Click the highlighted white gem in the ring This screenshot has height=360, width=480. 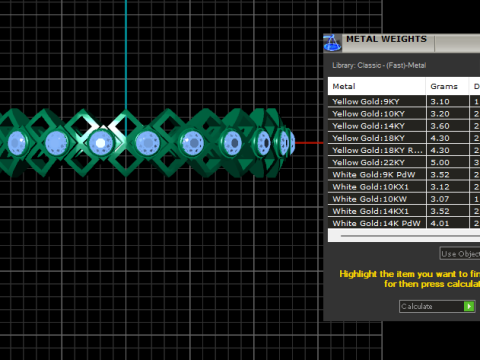tap(101, 143)
